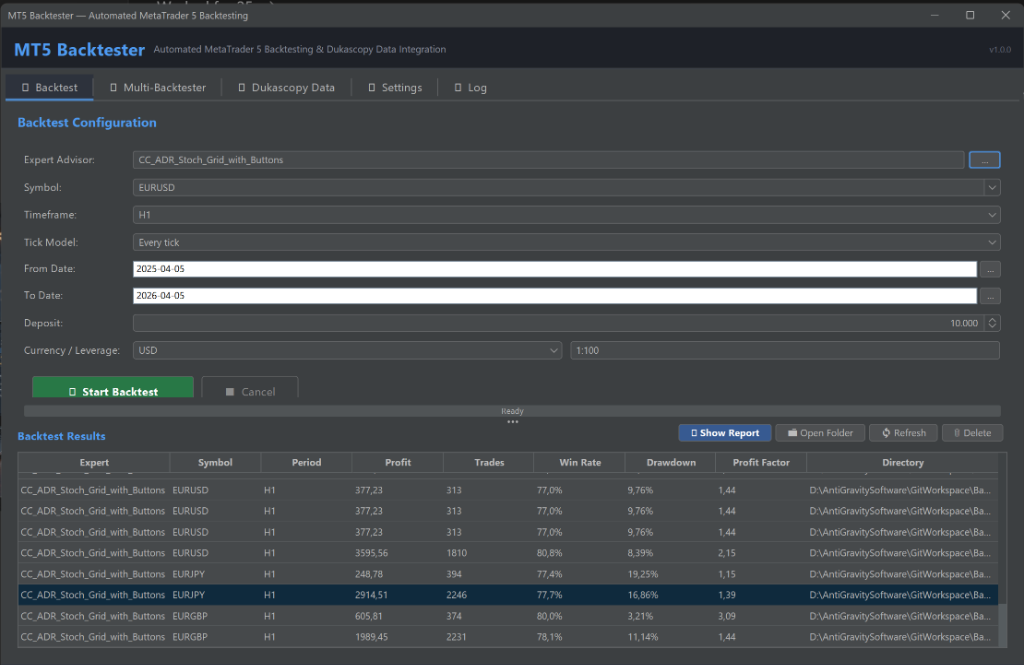
Task: Switch to the Multi-Backtester tab
Action: click(x=157, y=88)
